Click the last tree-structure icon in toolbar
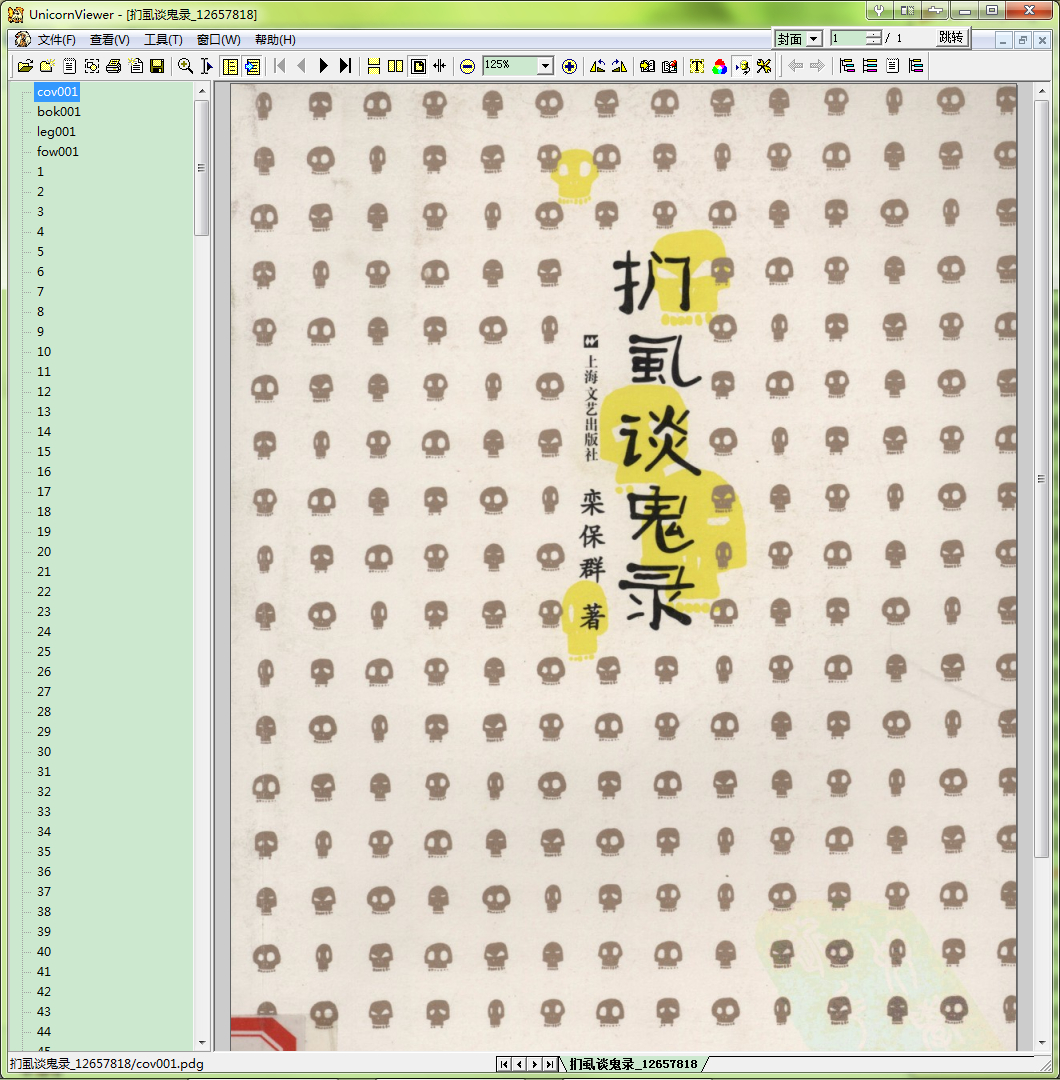This screenshot has height=1080, width=1060. point(916,66)
